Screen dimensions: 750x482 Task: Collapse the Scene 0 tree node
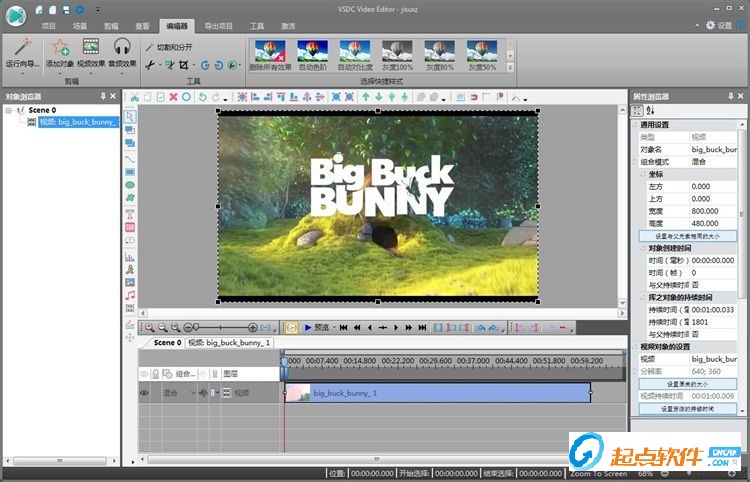[8, 110]
